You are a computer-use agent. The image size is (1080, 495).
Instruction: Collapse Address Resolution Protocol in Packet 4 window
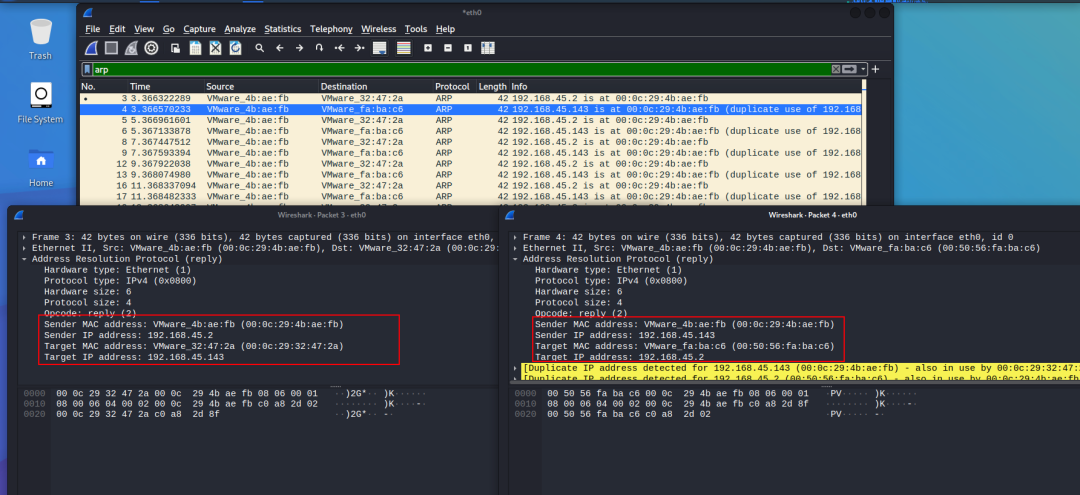pyautogui.click(x=515, y=258)
